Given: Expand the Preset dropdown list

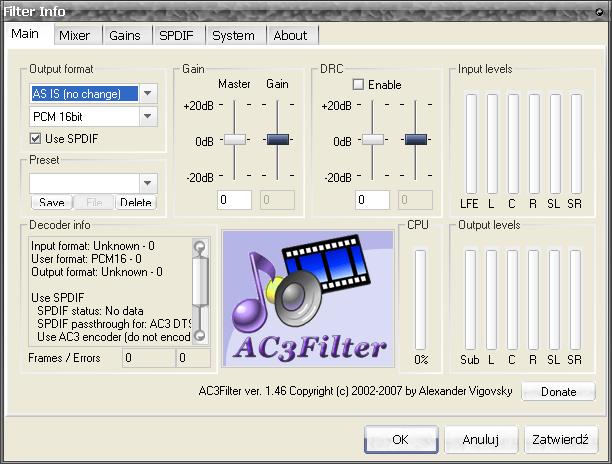Looking at the screenshot, I should coord(148,183).
